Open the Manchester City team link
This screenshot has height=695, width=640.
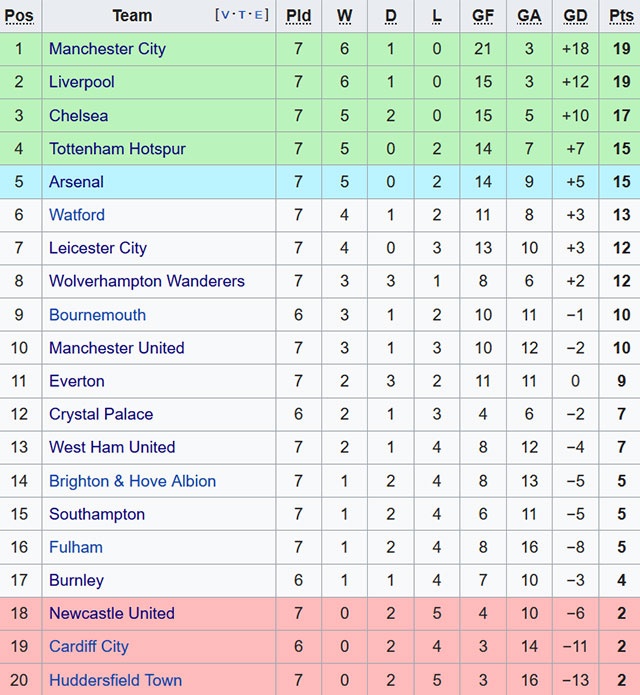click(107, 49)
